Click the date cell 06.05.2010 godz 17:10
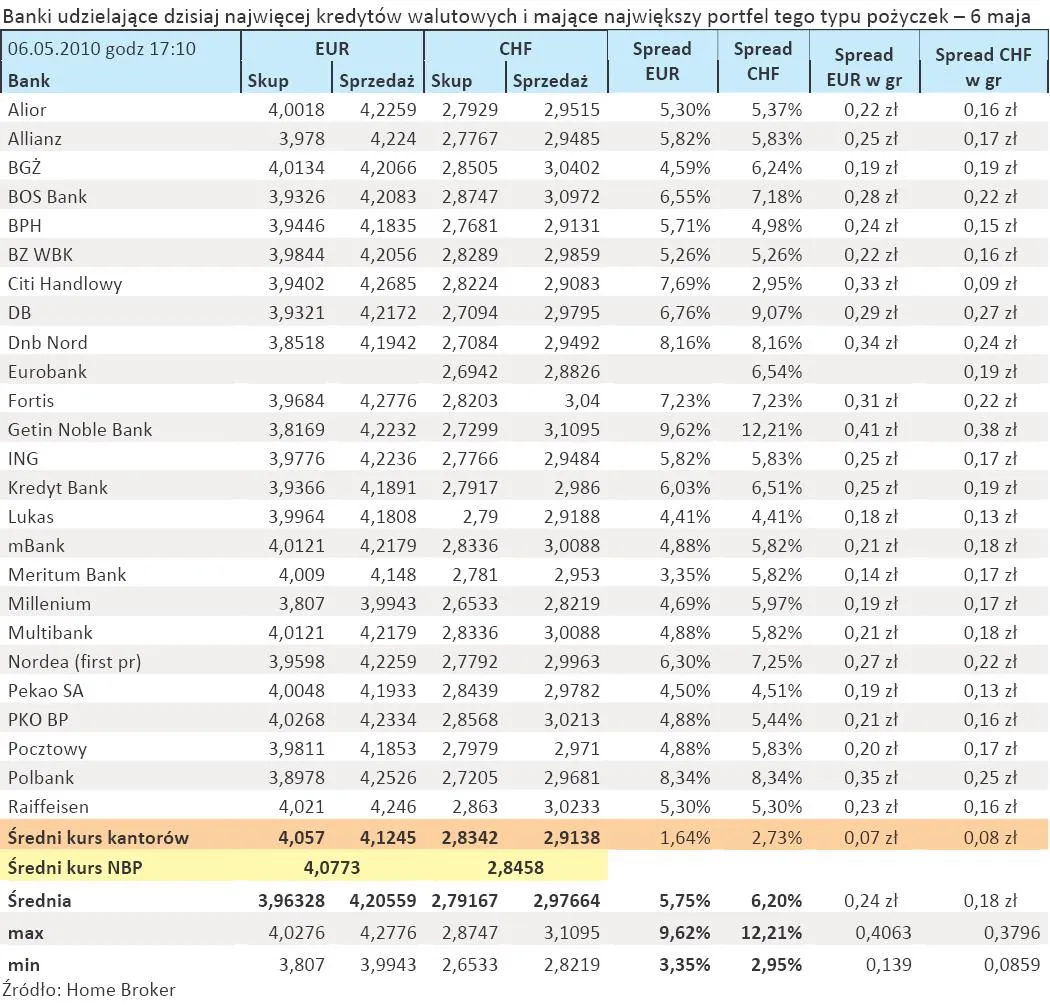This screenshot has height=1007, width=1050. pos(102,49)
